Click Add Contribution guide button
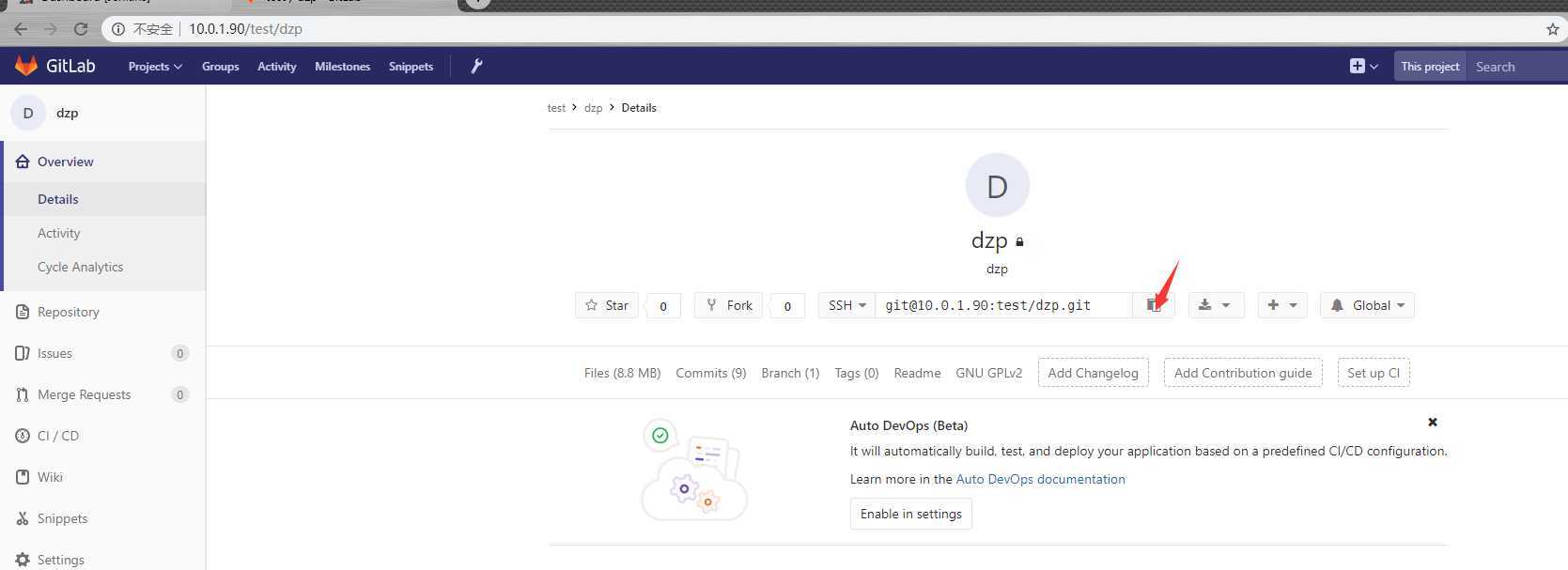 (x=1243, y=373)
